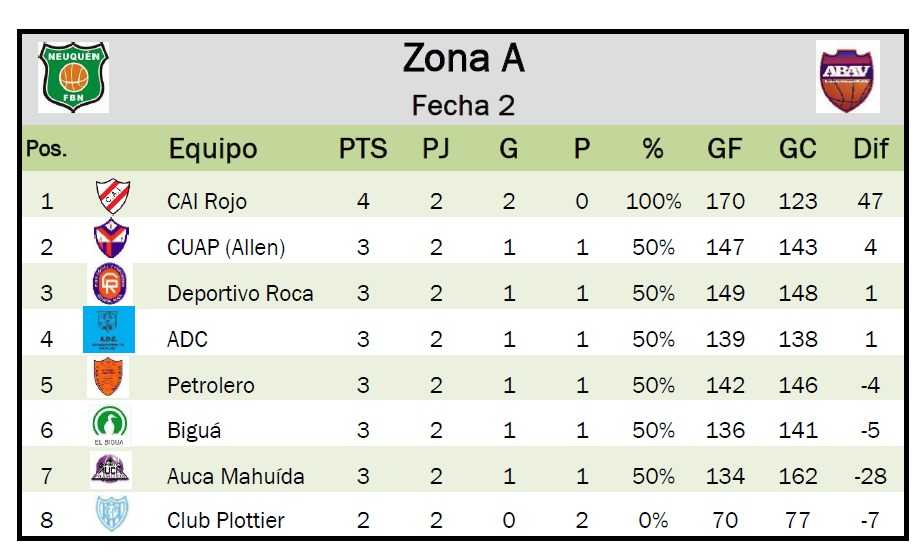Click the Neuquén FBN federation logo
This screenshot has width=923, height=552.
(73, 76)
